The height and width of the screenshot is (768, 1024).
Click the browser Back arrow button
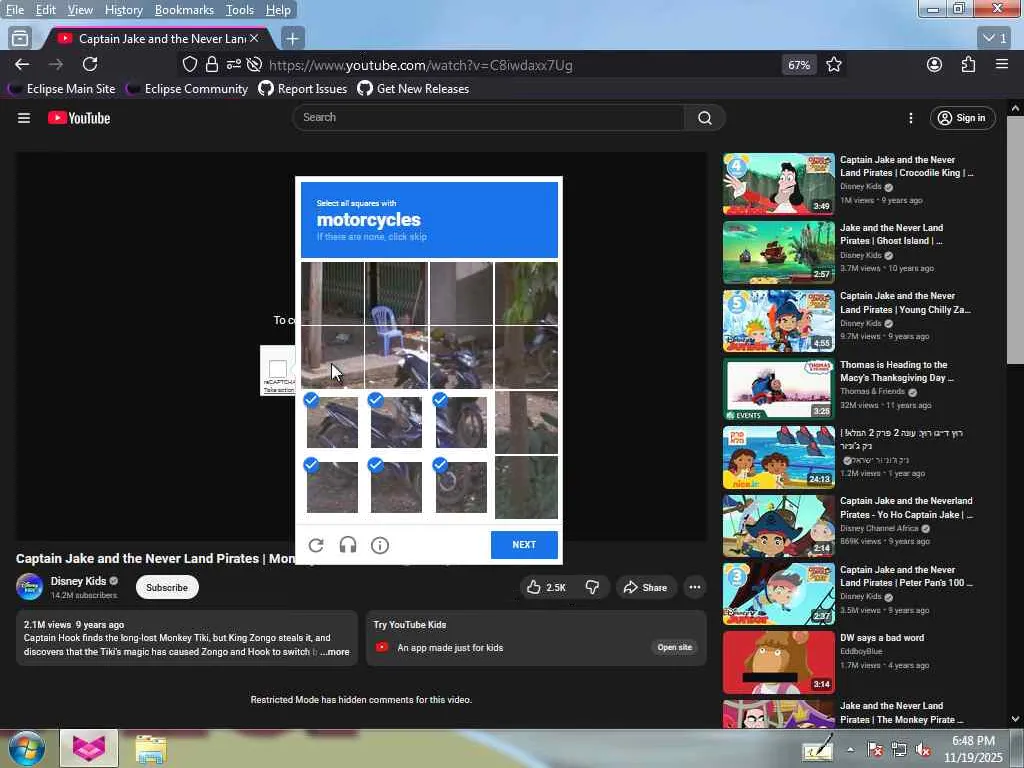[22, 64]
